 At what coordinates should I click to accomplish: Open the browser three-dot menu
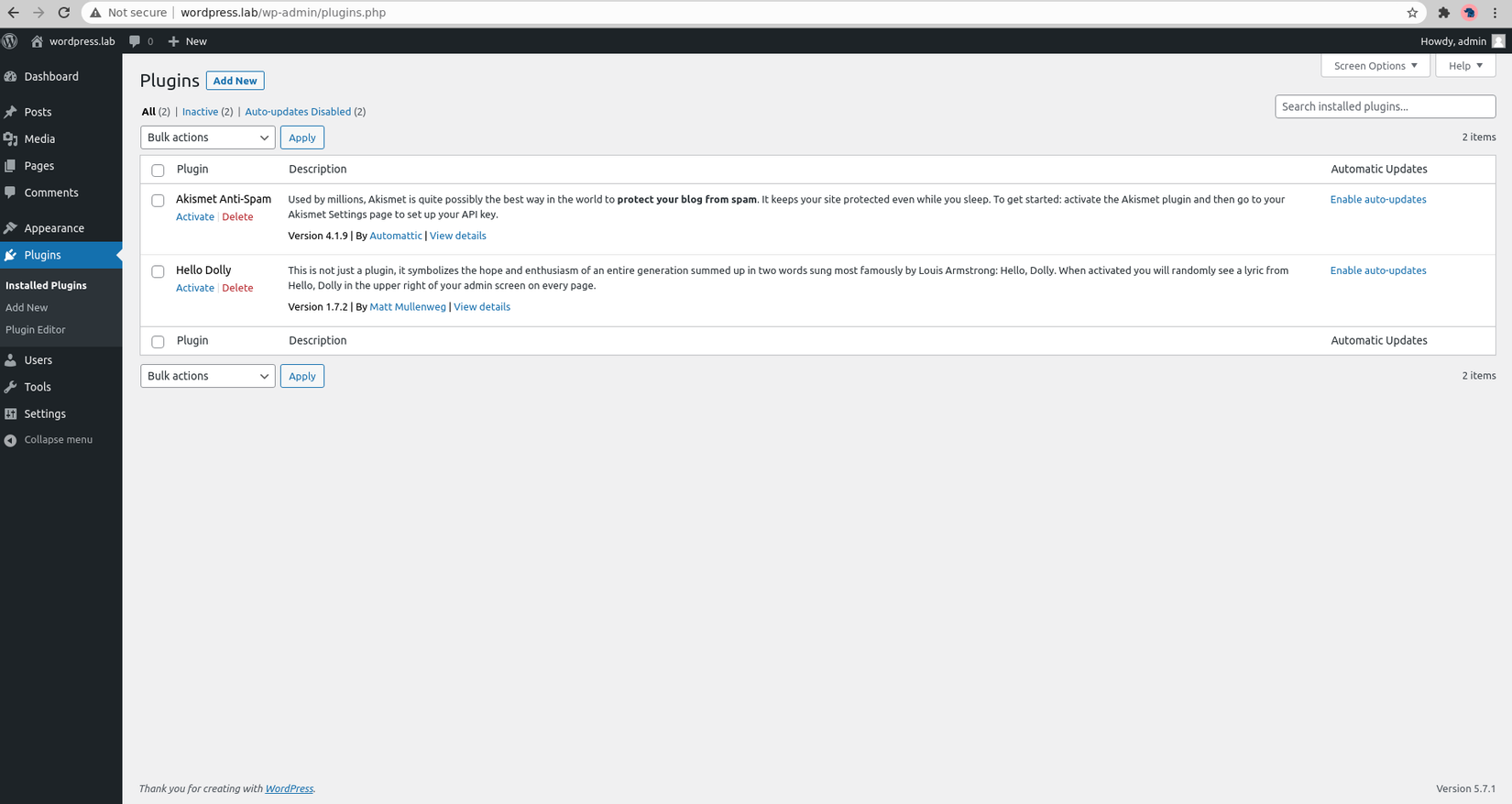[x=1496, y=13]
